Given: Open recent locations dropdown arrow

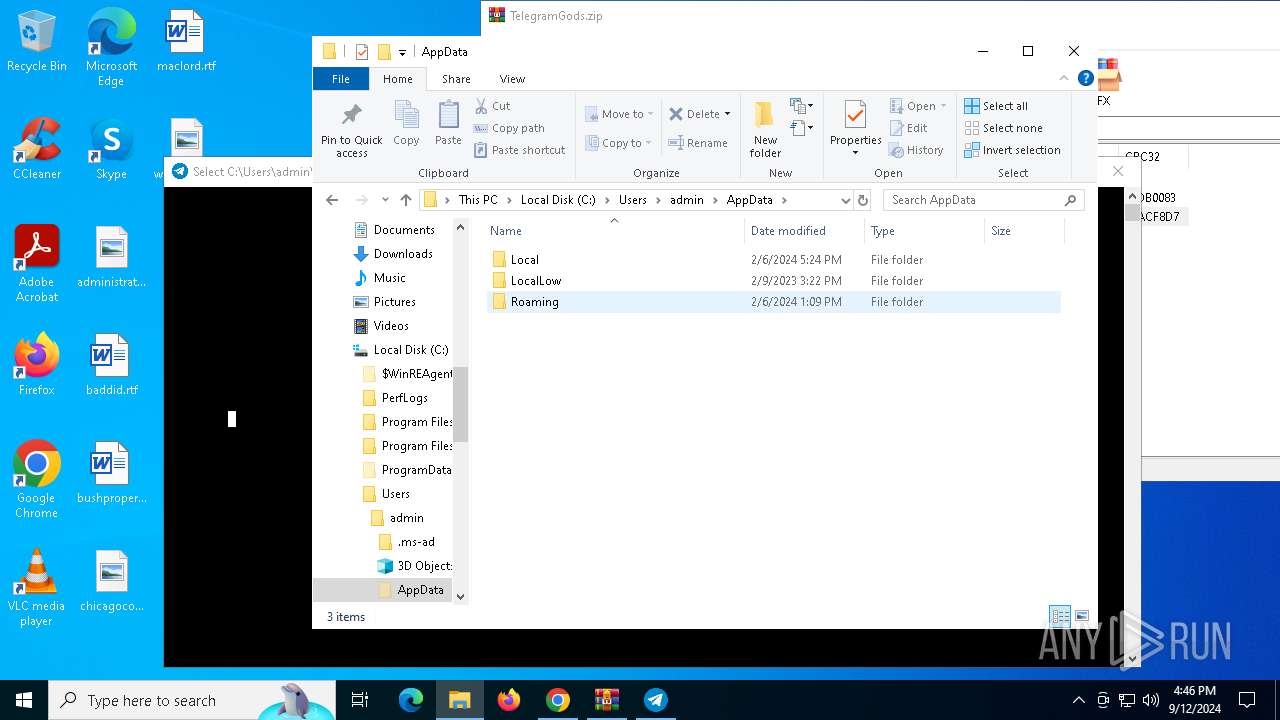Looking at the screenshot, I should point(385,200).
